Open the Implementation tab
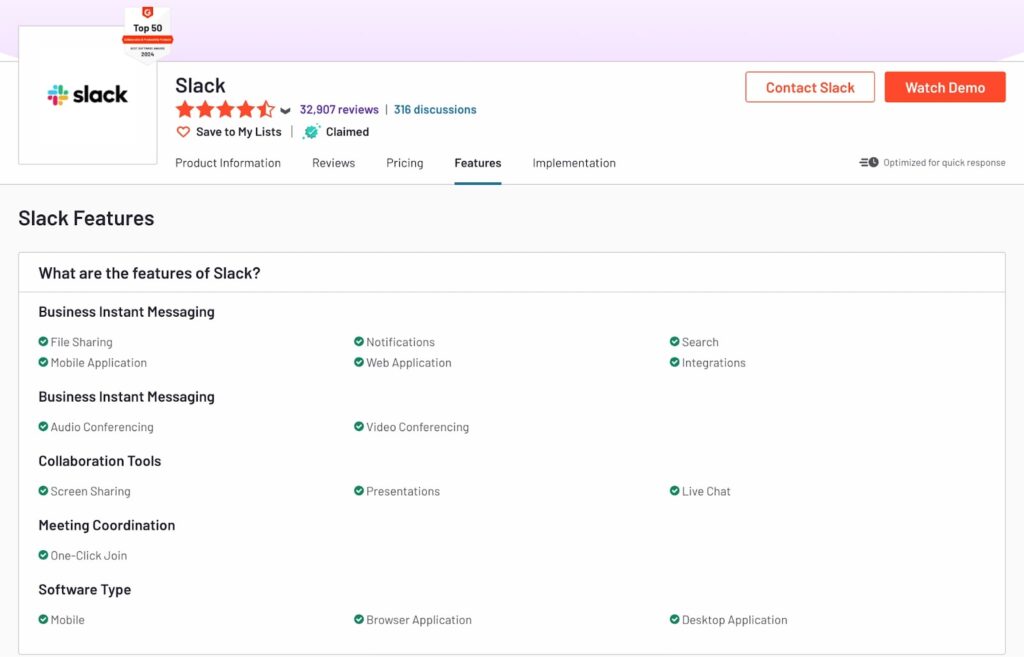This screenshot has width=1024, height=657. click(x=574, y=163)
